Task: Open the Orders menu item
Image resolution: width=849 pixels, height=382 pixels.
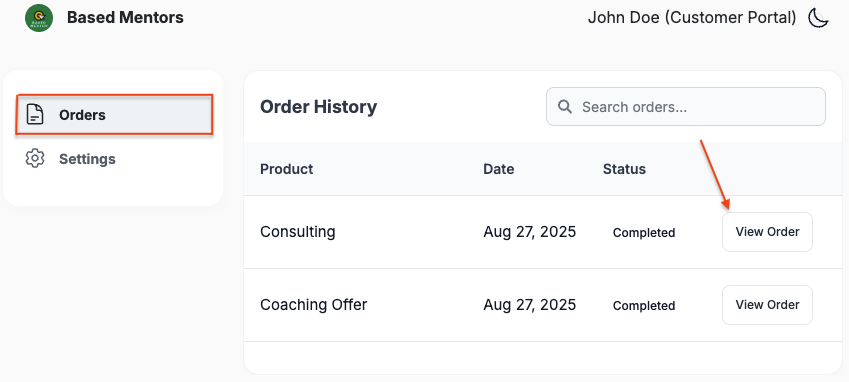Action: [x=114, y=115]
